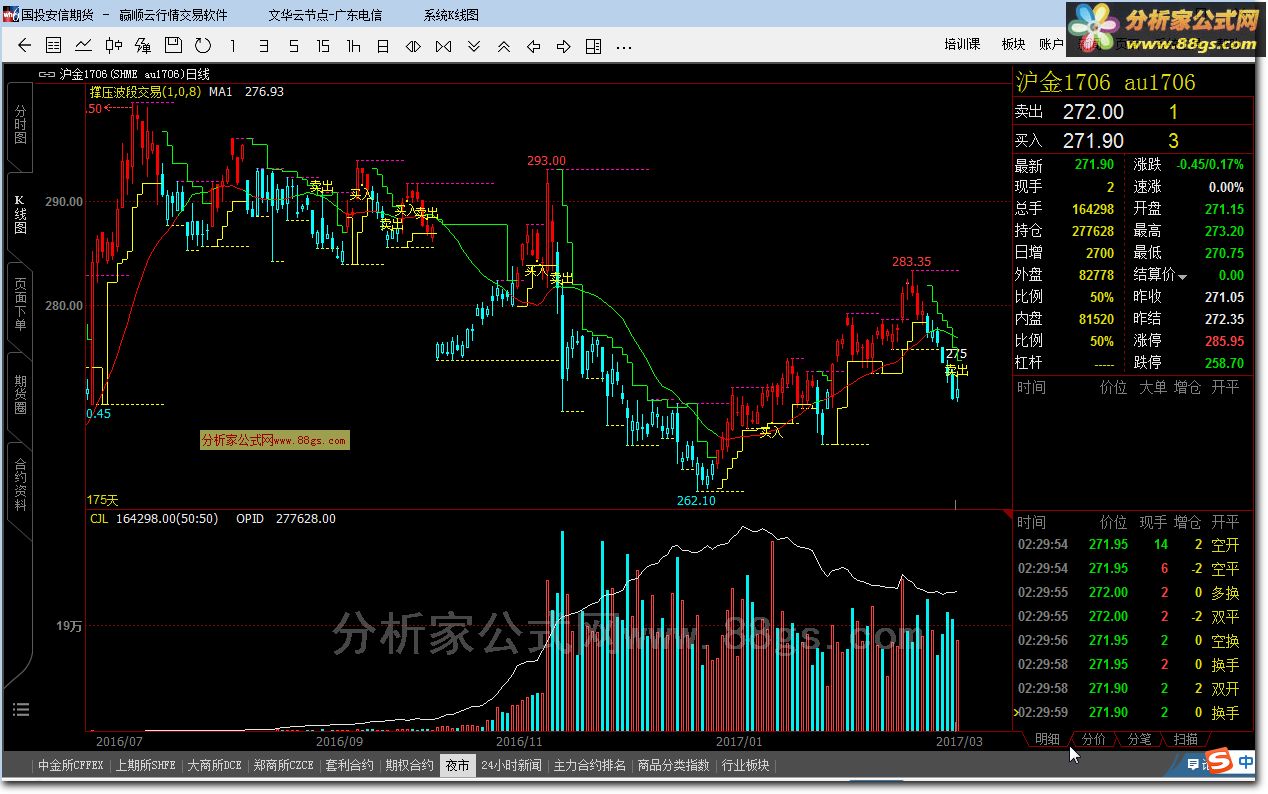The image size is (1268, 794).
Task: Open the 页面下单 side tab
Action: click(20, 304)
